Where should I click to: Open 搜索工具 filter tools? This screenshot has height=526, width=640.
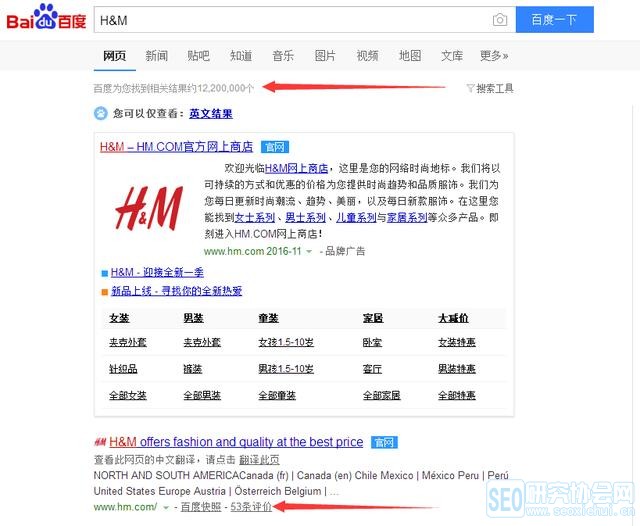(495, 88)
